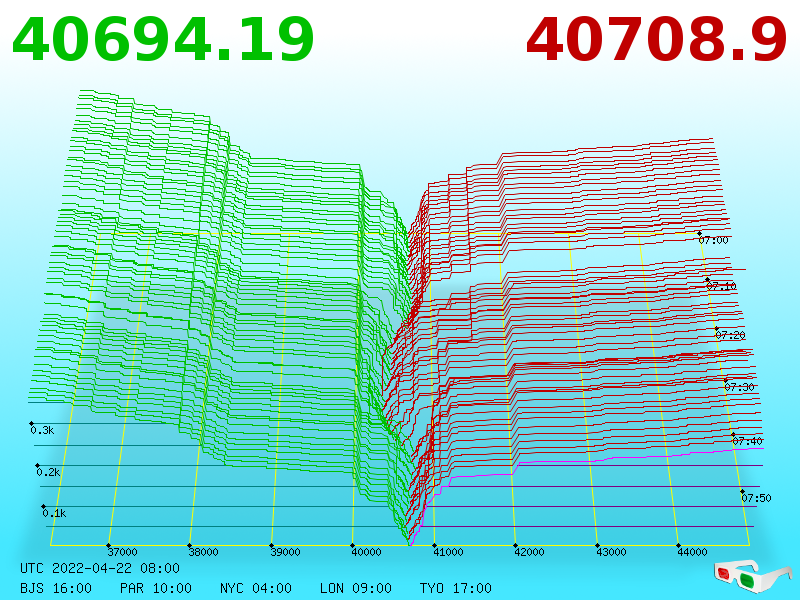Click the 40000 price axis label
This screenshot has width=800, height=600.
coord(366,552)
